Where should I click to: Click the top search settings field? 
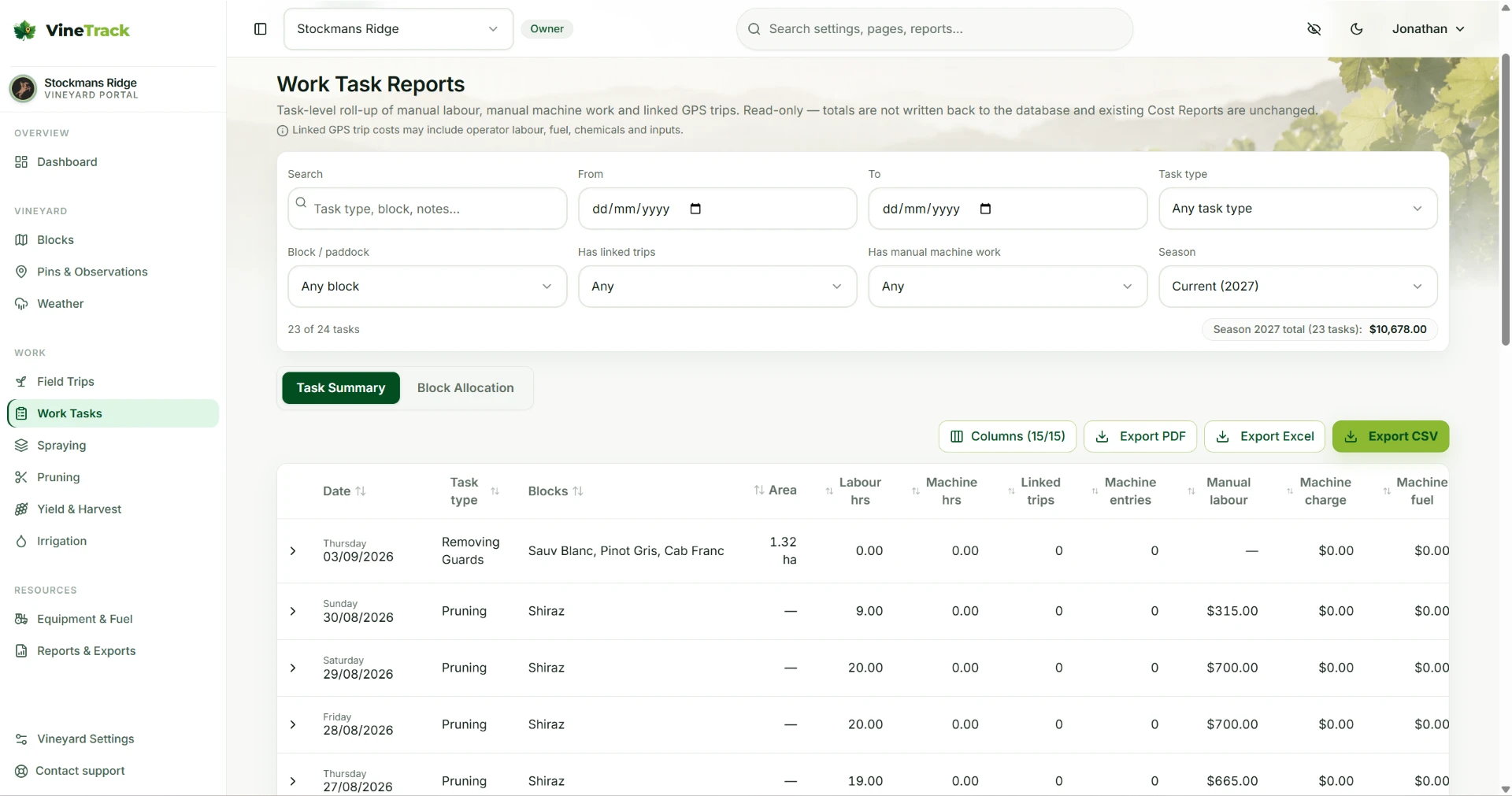coord(935,29)
